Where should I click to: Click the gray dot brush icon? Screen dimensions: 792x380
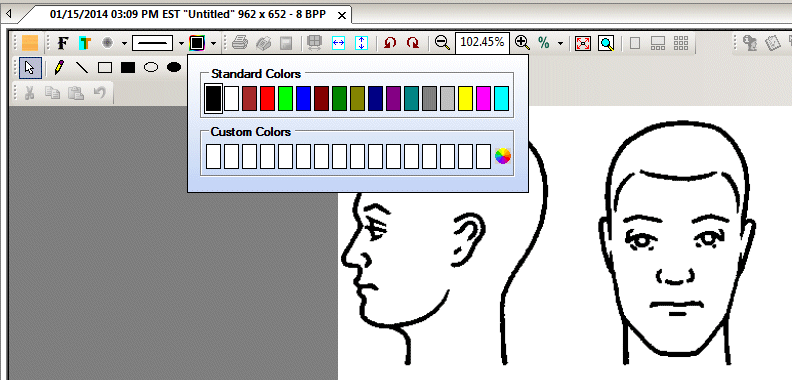[107, 43]
